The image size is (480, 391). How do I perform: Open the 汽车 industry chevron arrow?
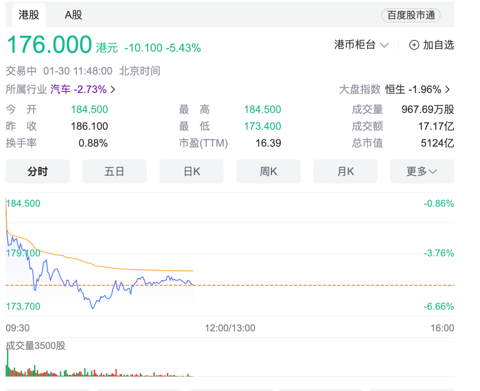coord(113,89)
